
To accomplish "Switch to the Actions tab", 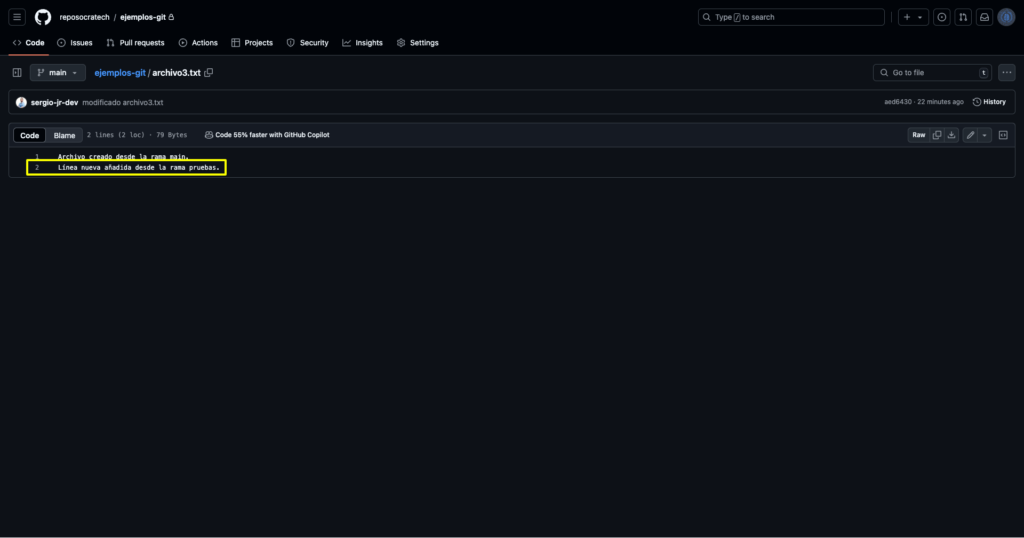I will coord(198,42).
